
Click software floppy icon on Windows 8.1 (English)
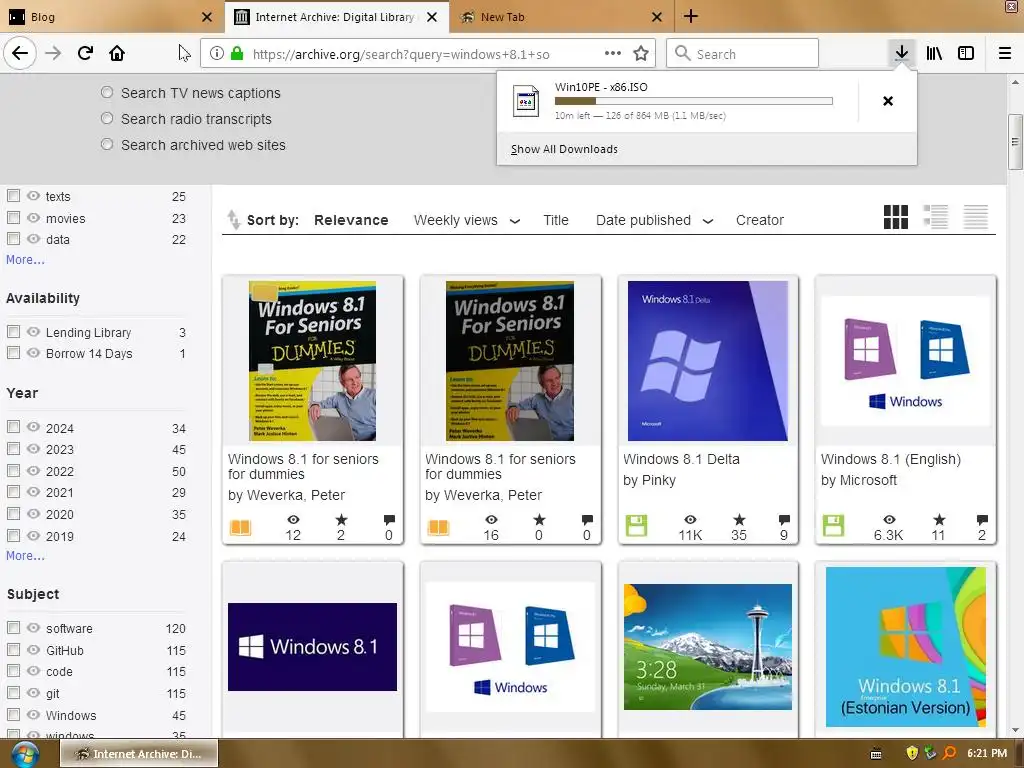pyautogui.click(x=833, y=526)
